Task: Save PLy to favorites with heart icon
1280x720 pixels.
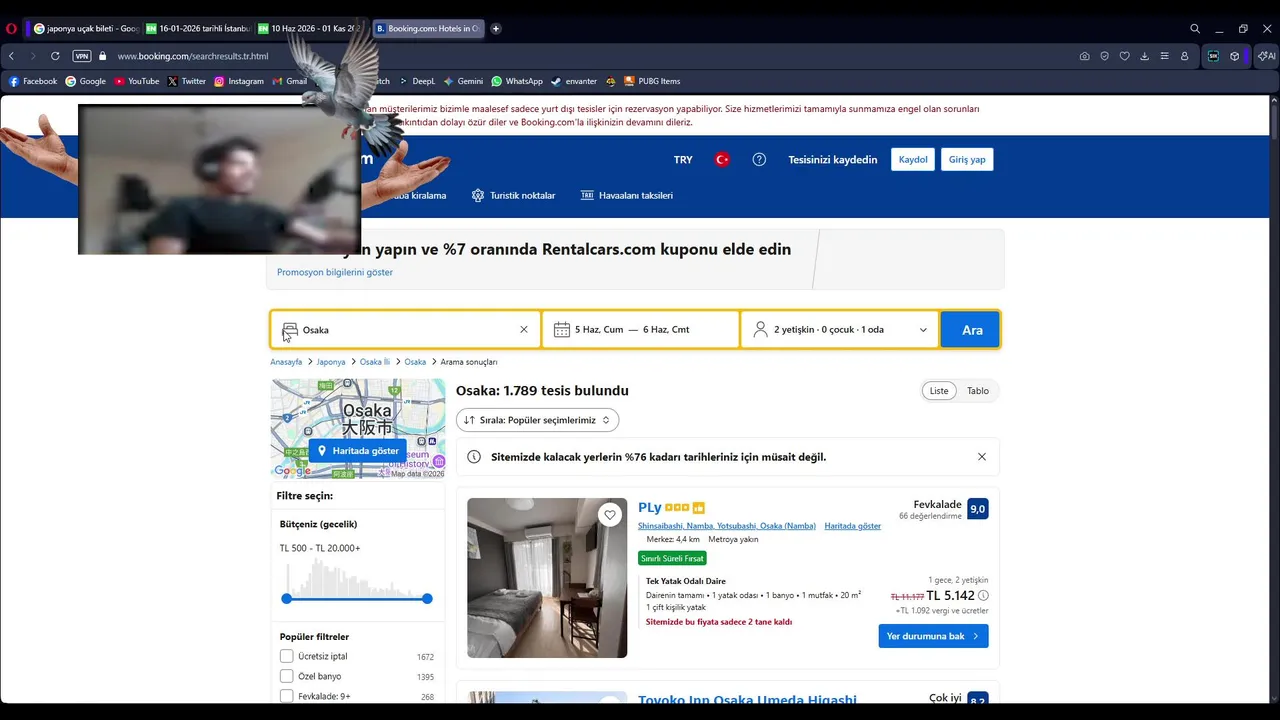Action: click(x=610, y=515)
